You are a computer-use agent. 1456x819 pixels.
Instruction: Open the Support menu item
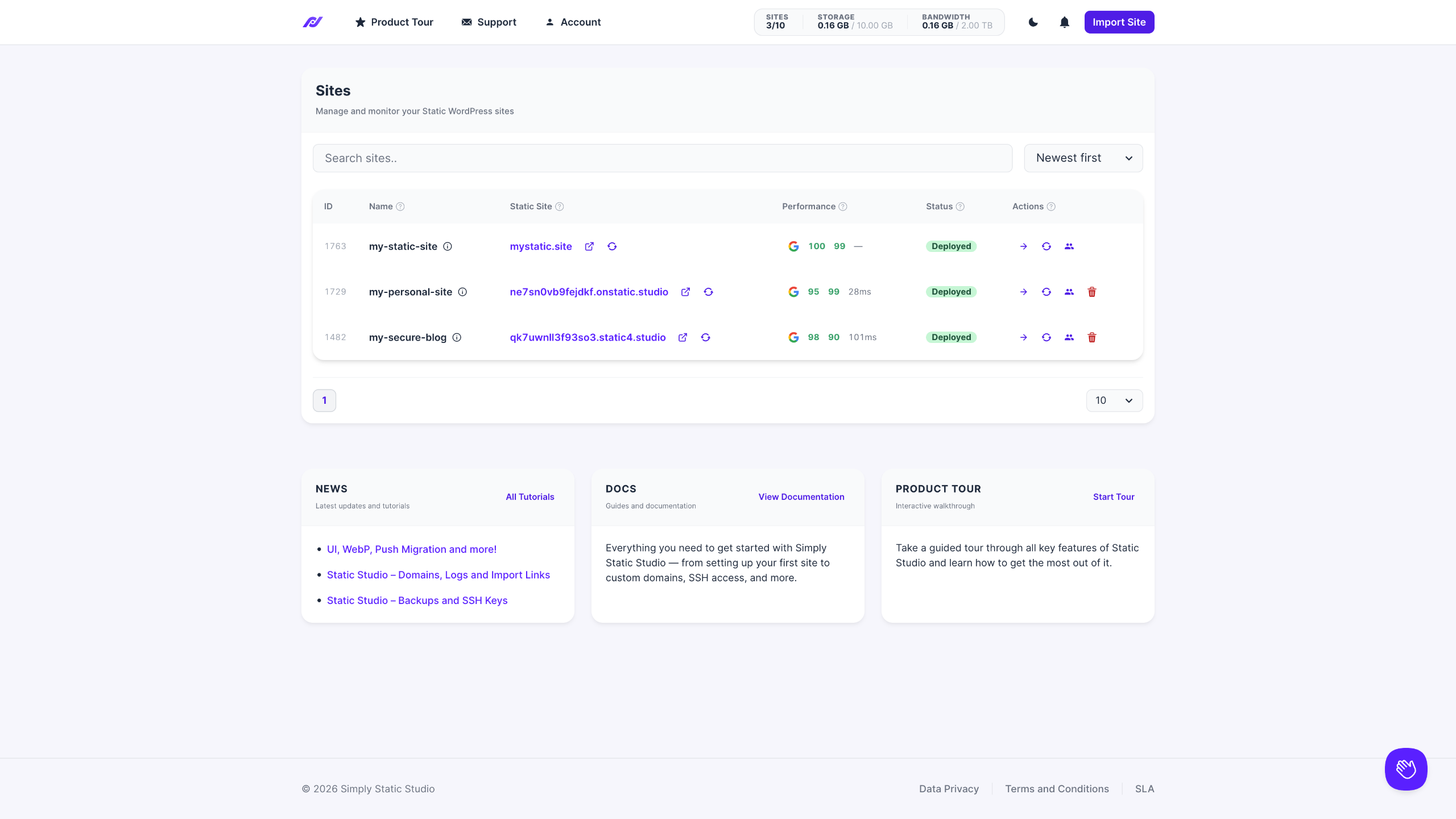[489, 22]
